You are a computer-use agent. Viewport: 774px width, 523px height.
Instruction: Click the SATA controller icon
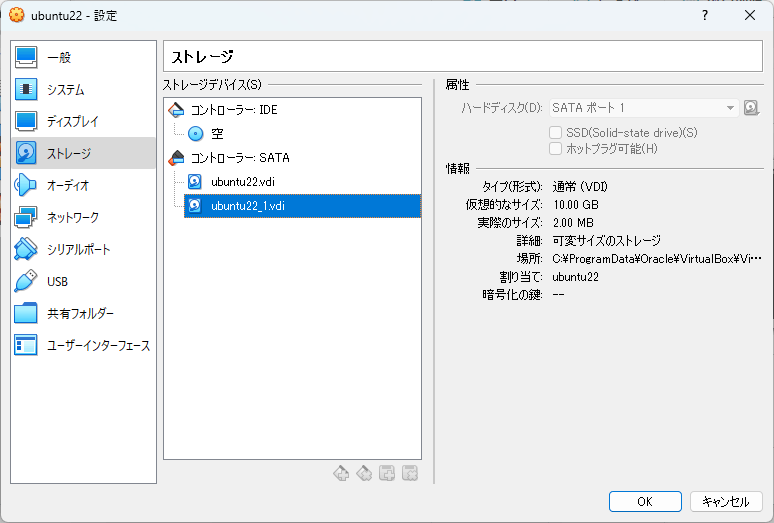(176, 158)
